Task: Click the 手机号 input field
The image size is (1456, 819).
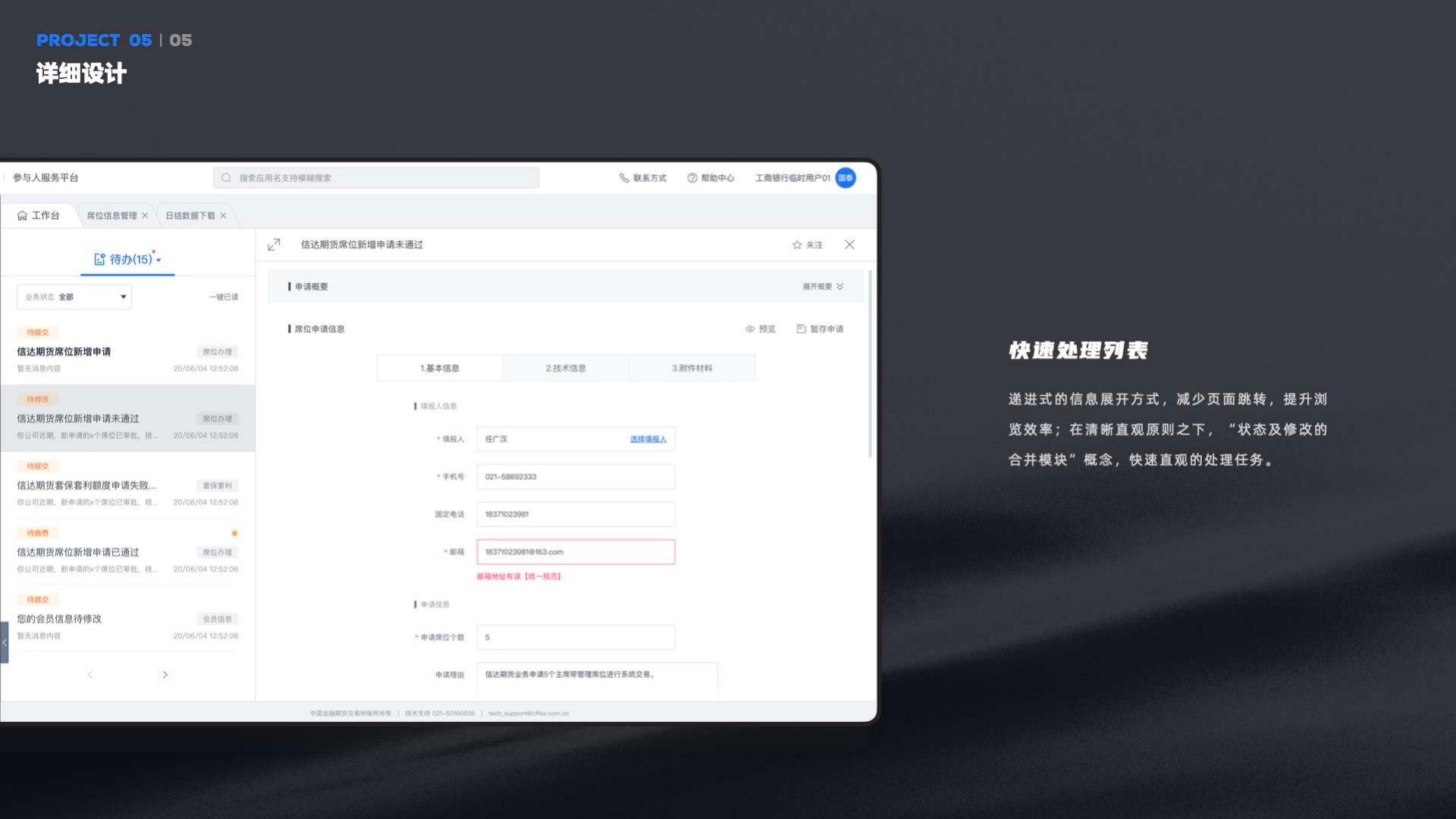Action: [576, 477]
